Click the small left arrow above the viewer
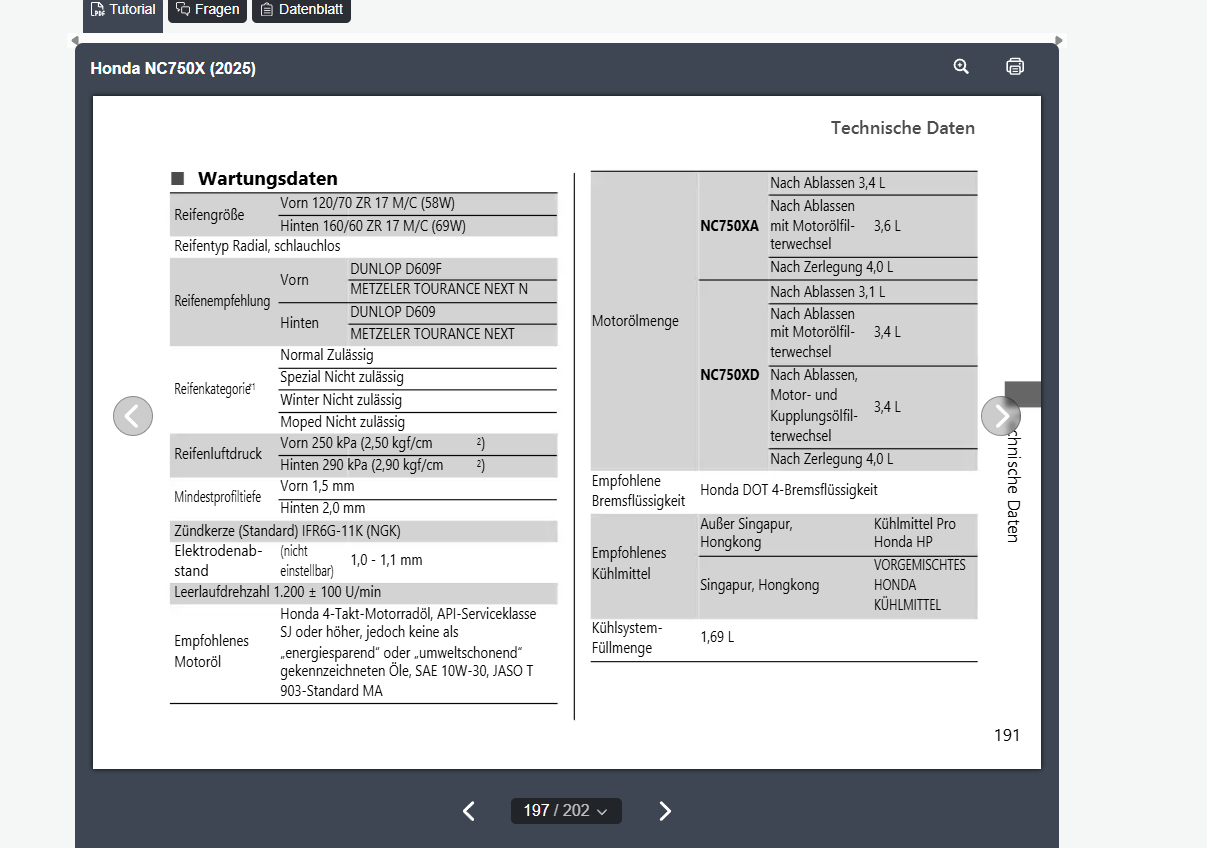The height and width of the screenshot is (848, 1207). [74, 41]
